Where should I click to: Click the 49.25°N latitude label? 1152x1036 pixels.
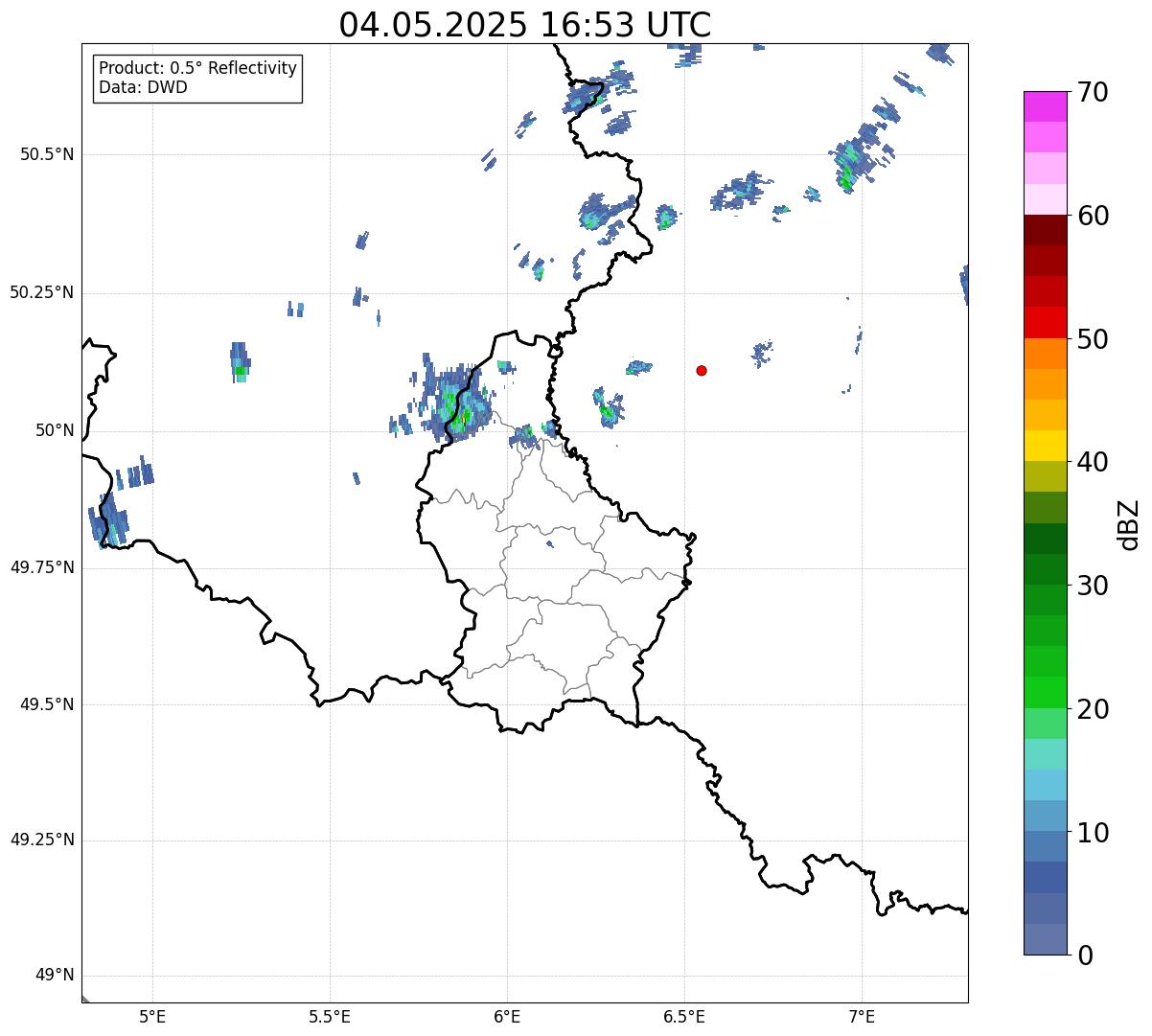[42, 840]
